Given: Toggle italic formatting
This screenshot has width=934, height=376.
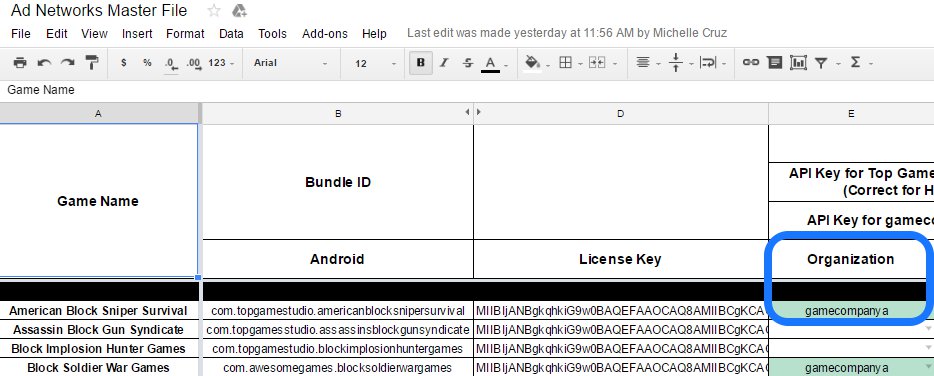Looking at the screenshot, I should point(444,63).
